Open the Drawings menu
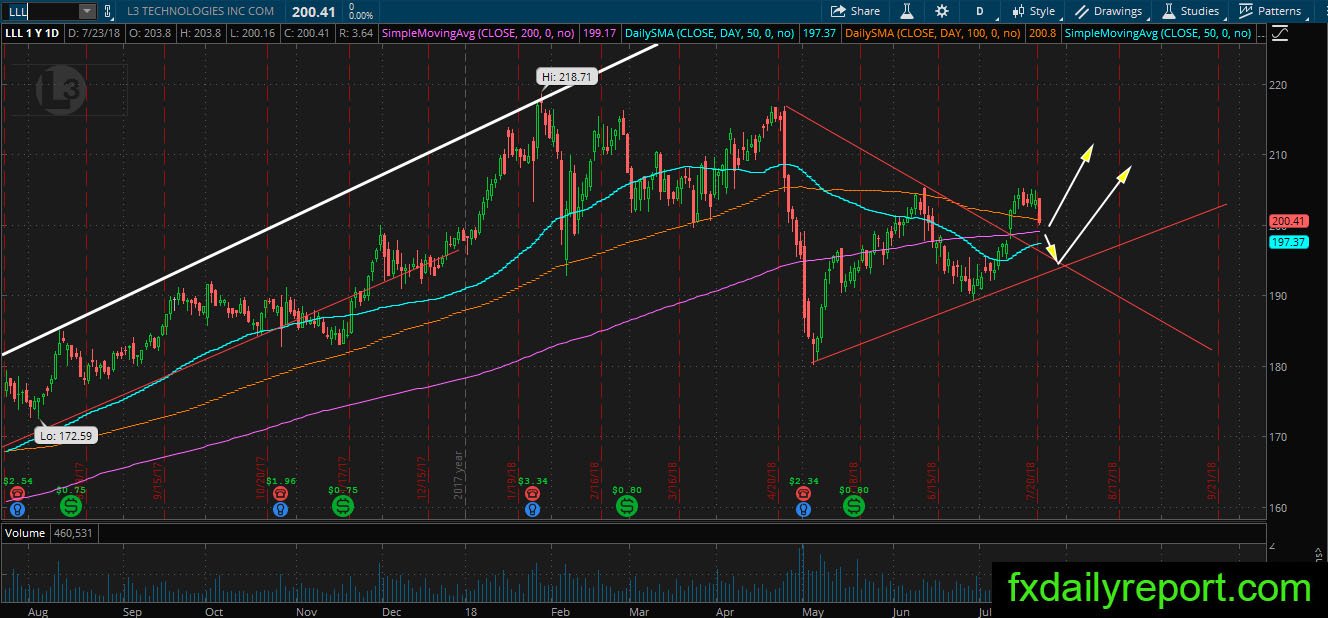 click(x=1109, y=11)
